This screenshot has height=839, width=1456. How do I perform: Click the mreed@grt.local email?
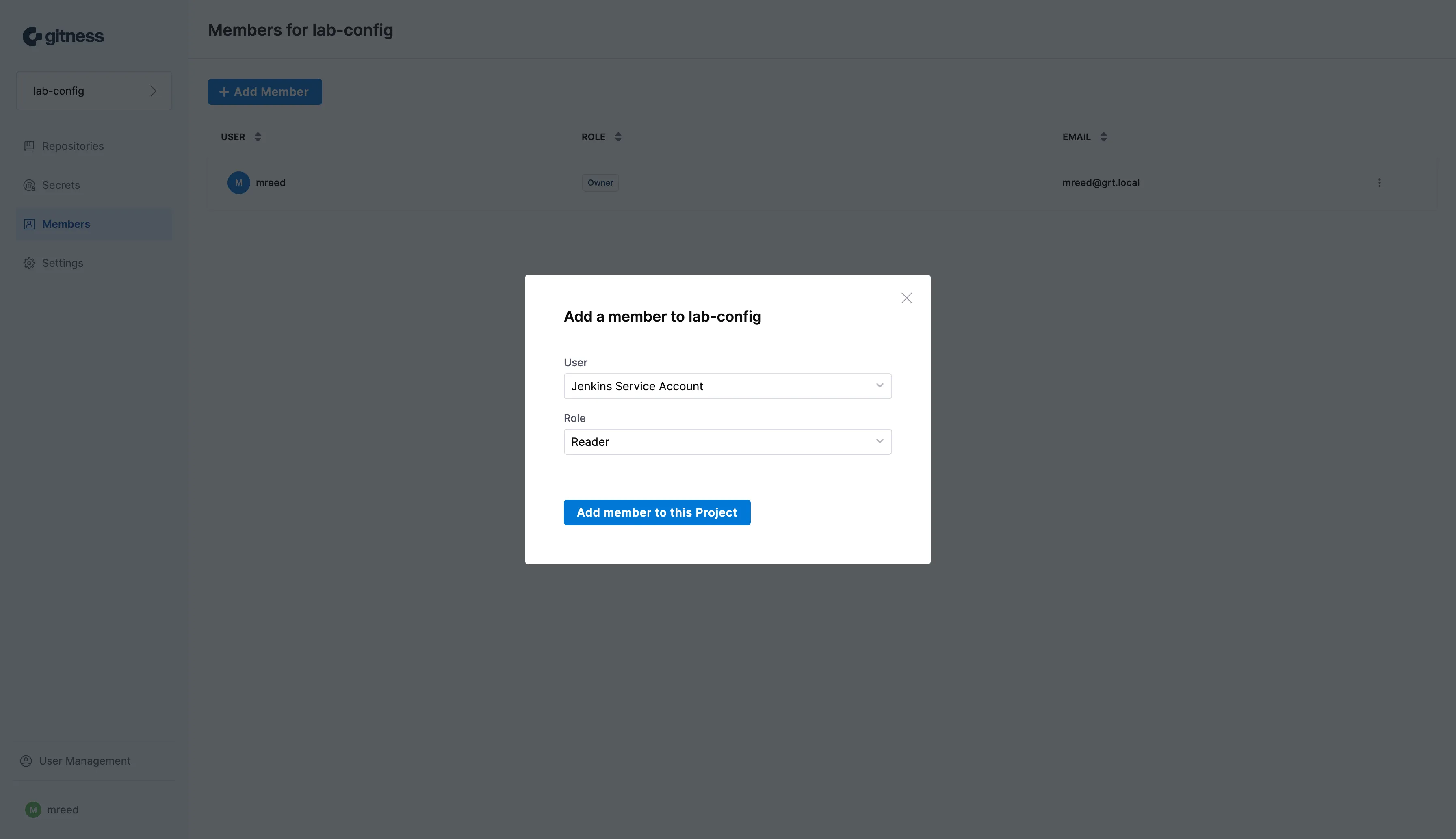click(x=1101, y=183)
